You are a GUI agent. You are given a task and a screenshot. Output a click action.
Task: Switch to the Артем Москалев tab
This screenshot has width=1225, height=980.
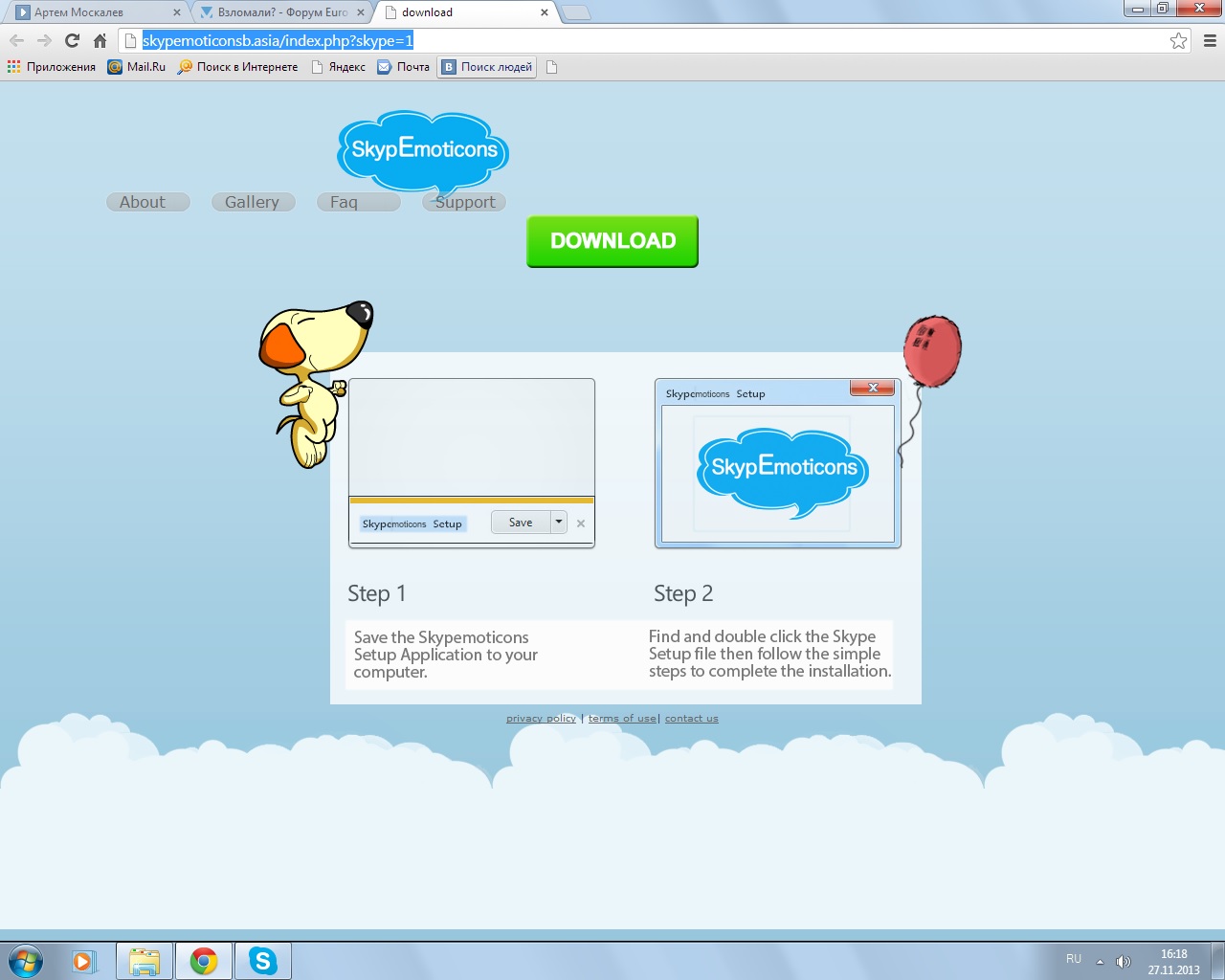tap(96, 12)
